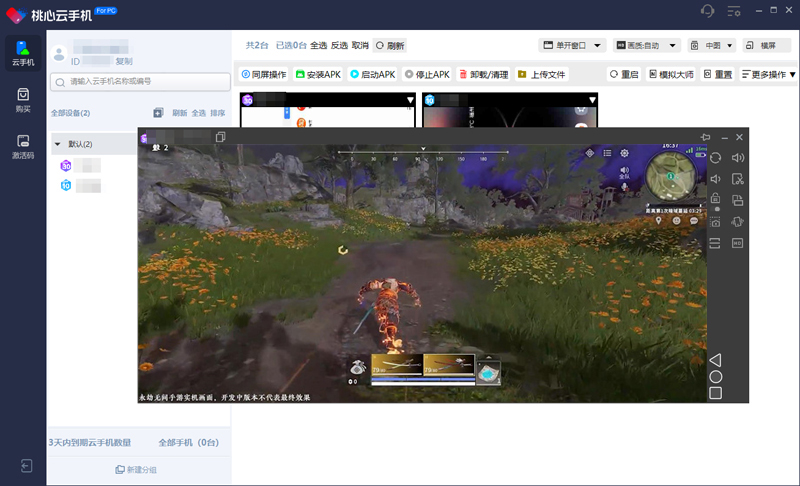Viewport: 800px width, 486px height.
Task: Open the in-game list menu icon
Action: click(x=607, y=153)
